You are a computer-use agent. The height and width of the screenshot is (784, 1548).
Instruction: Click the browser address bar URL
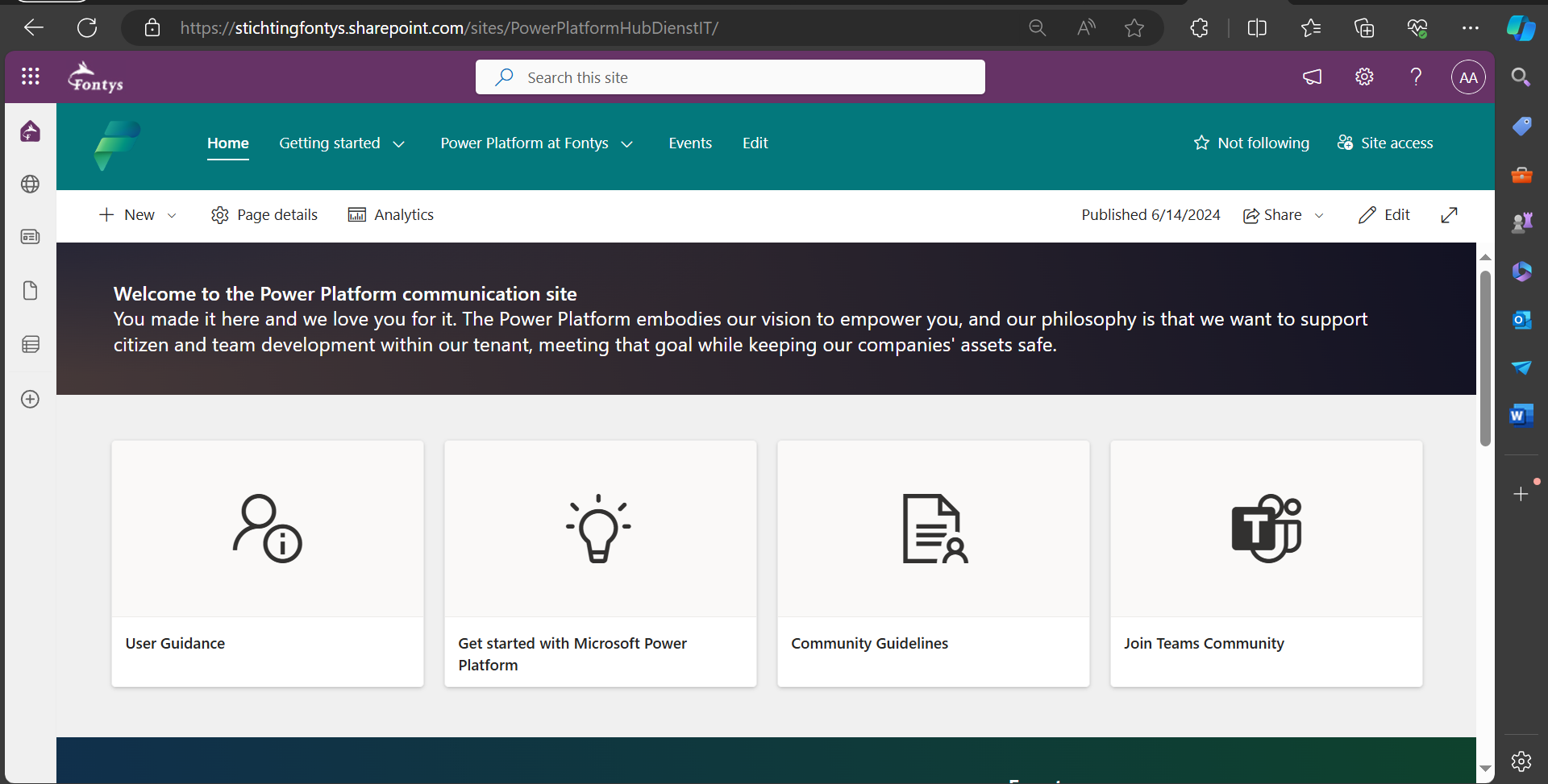point(449,28)
